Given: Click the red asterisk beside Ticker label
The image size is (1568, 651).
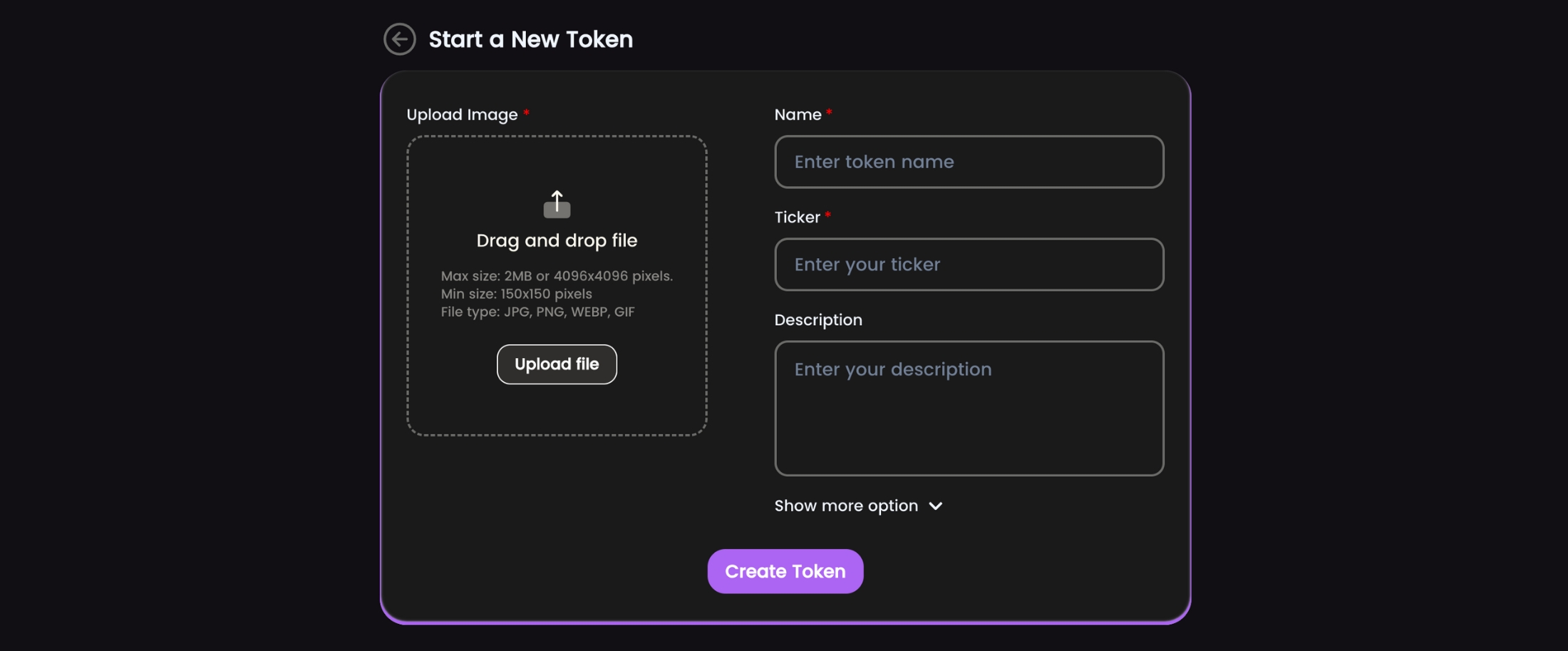Looking at the screenshot, I should click(827, 215).
